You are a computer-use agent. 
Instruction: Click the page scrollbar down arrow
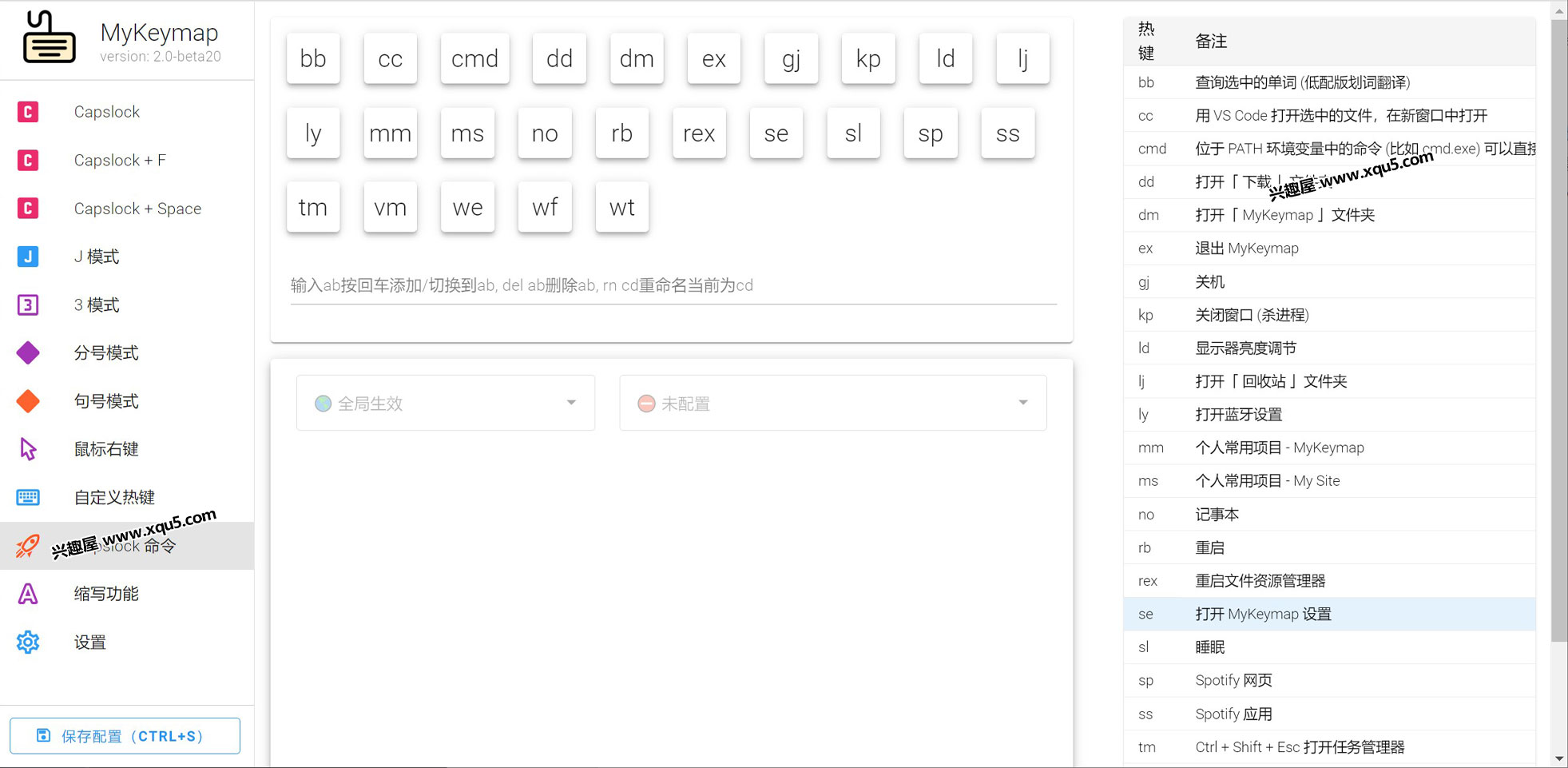[x=1559, y=758]
